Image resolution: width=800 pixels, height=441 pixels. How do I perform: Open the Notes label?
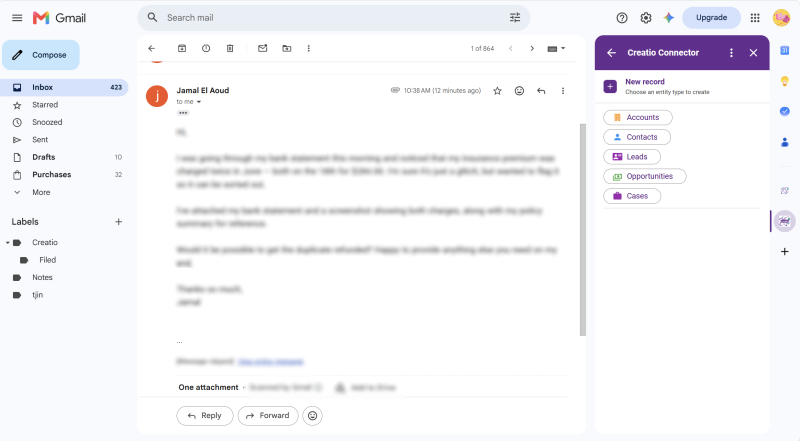pos(42,277)
